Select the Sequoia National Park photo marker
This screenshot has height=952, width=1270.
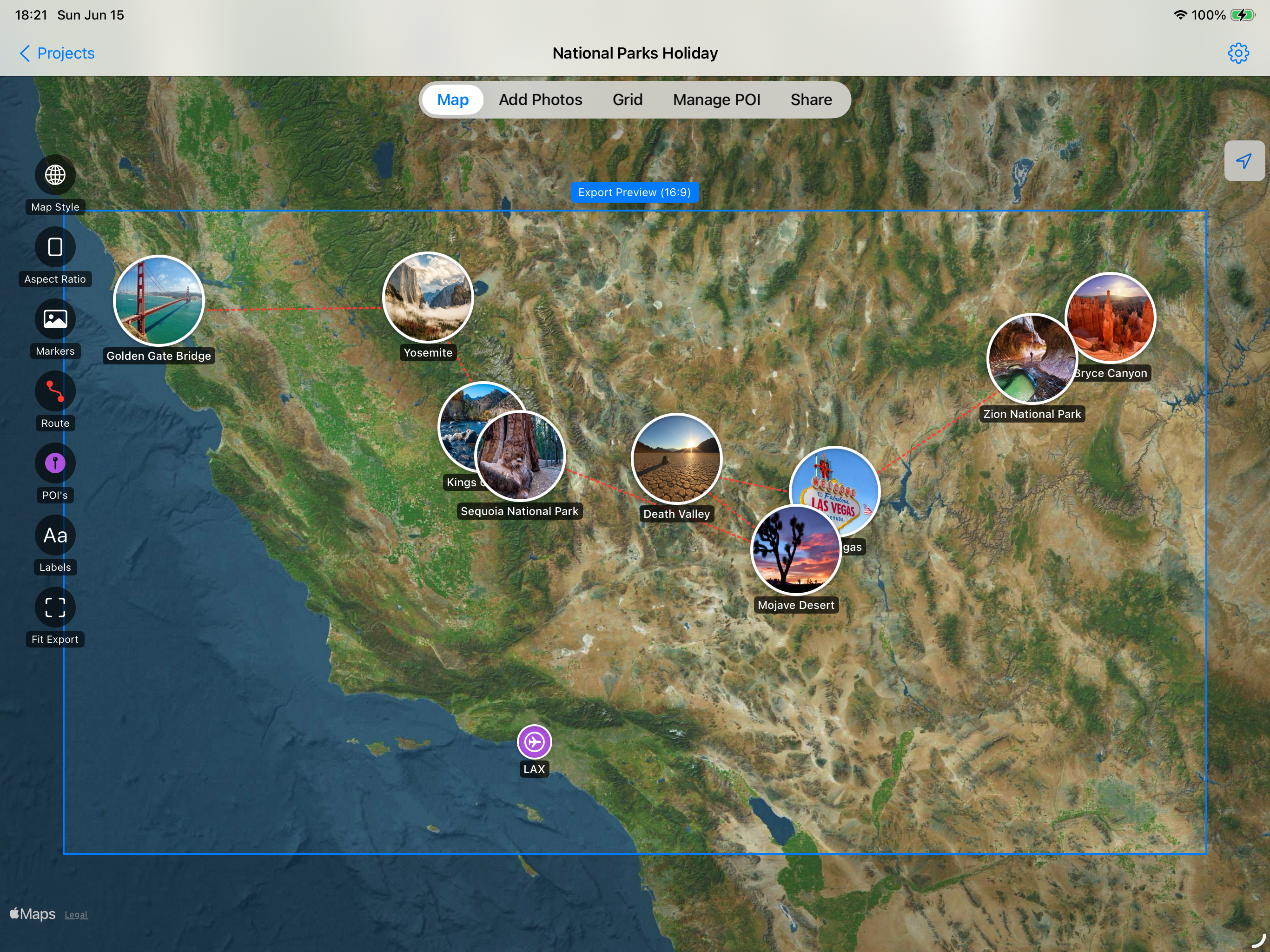(x=520, y=456)
